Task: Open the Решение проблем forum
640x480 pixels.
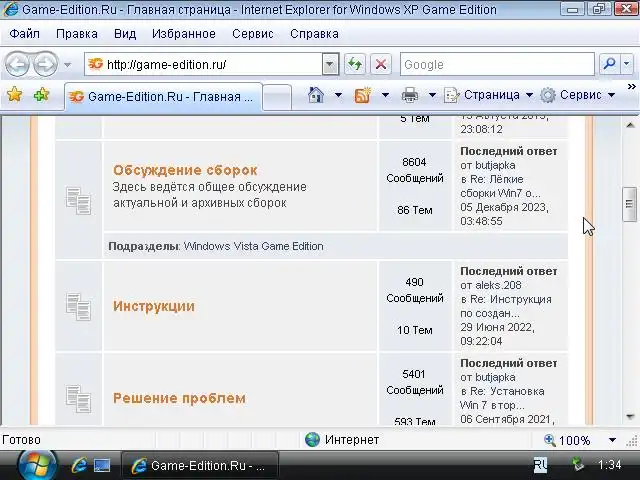Action: point(179,398)
